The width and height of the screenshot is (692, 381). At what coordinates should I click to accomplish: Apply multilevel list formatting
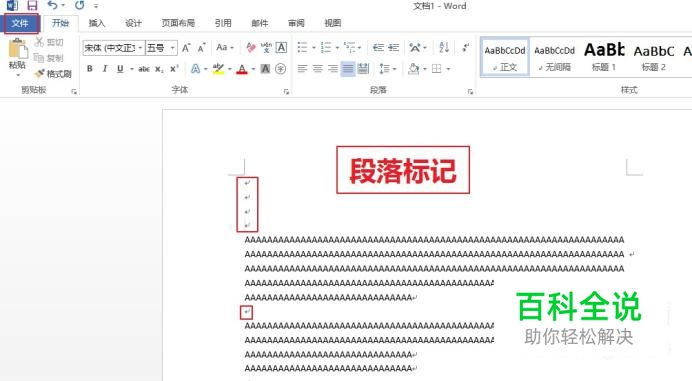click(350, 47)
